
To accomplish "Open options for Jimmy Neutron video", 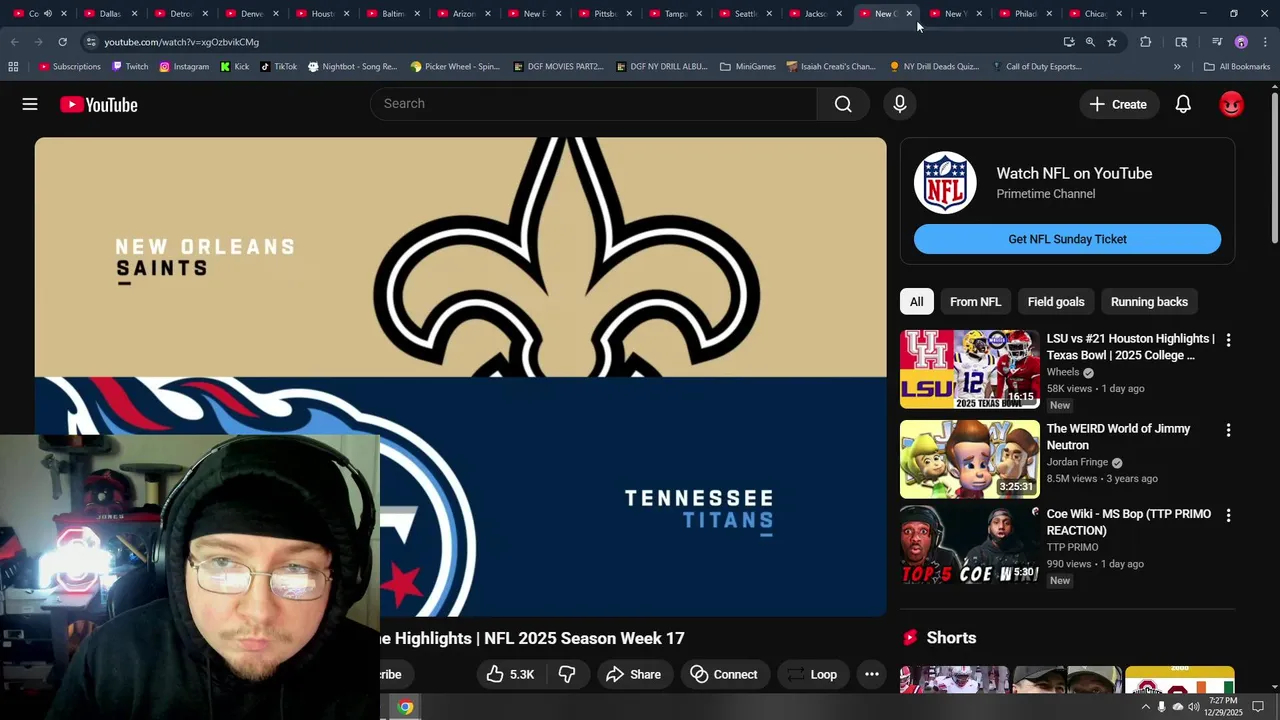I will (x=1228, y=430).
